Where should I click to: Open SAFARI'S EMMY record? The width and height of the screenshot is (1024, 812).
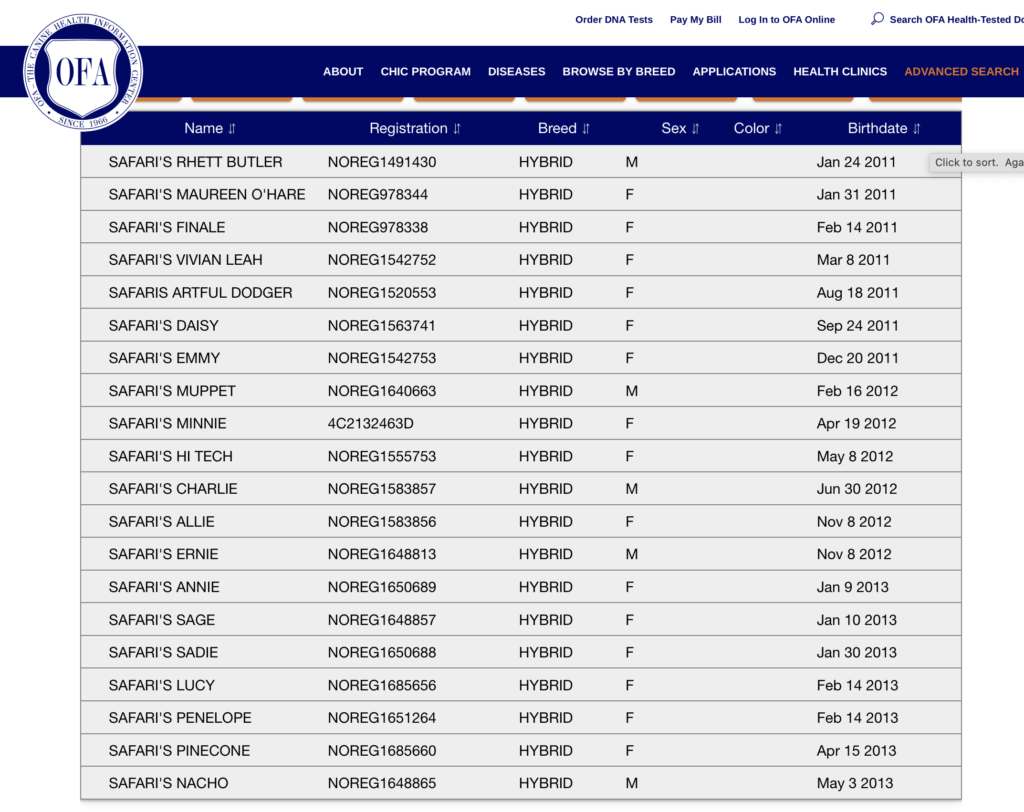point(164,358)
